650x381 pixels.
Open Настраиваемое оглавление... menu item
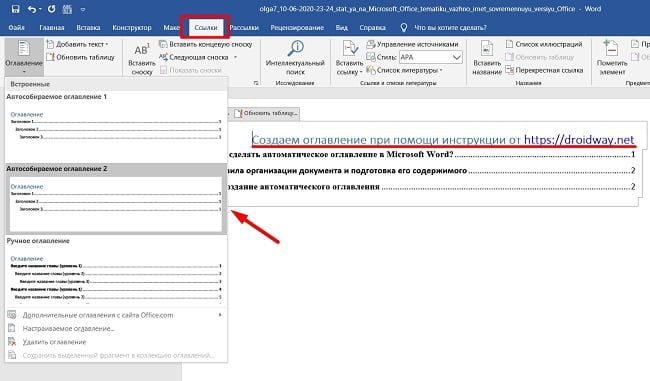click(x=116, y=328)
